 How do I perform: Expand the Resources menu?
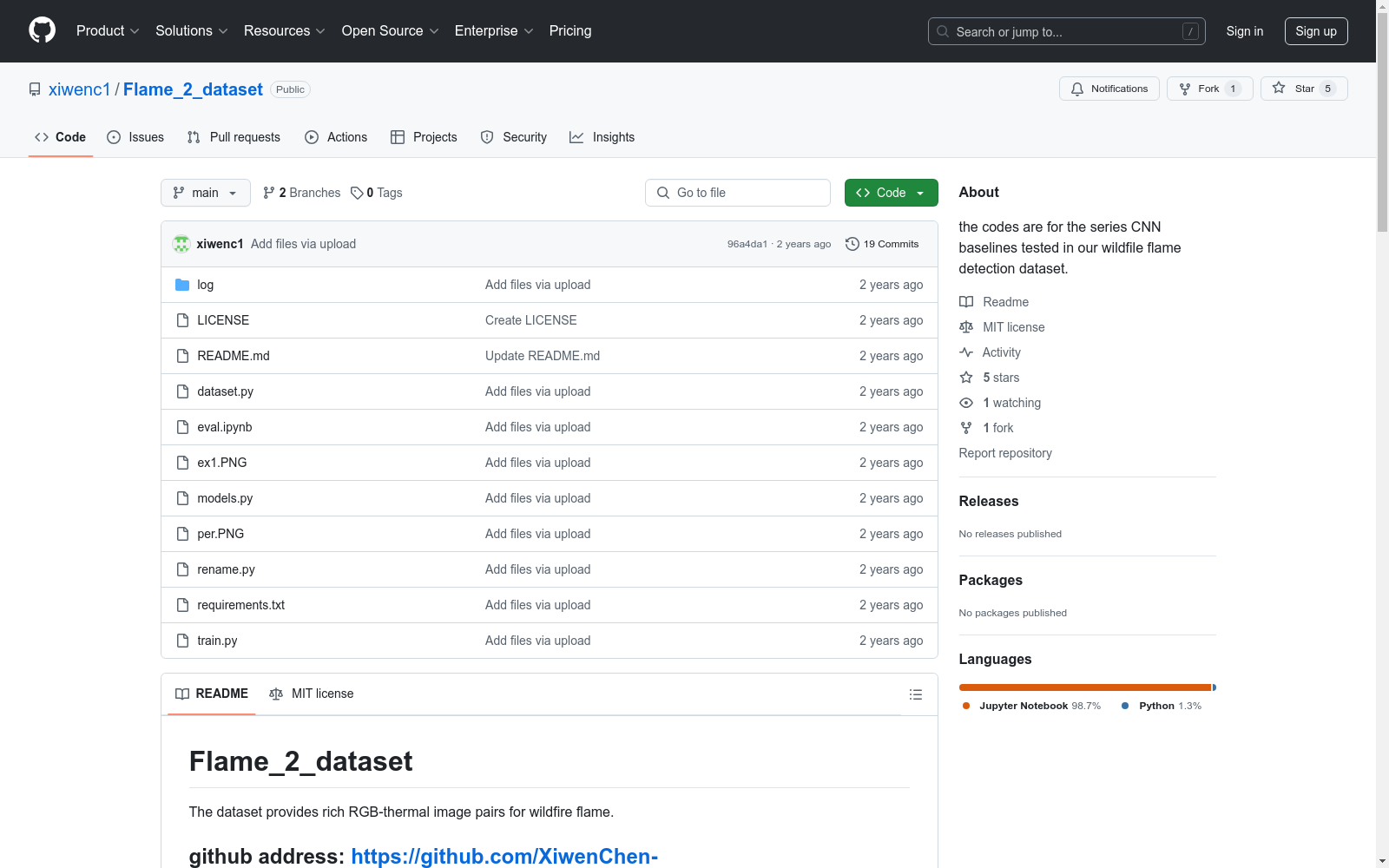(x=285, y=31)
